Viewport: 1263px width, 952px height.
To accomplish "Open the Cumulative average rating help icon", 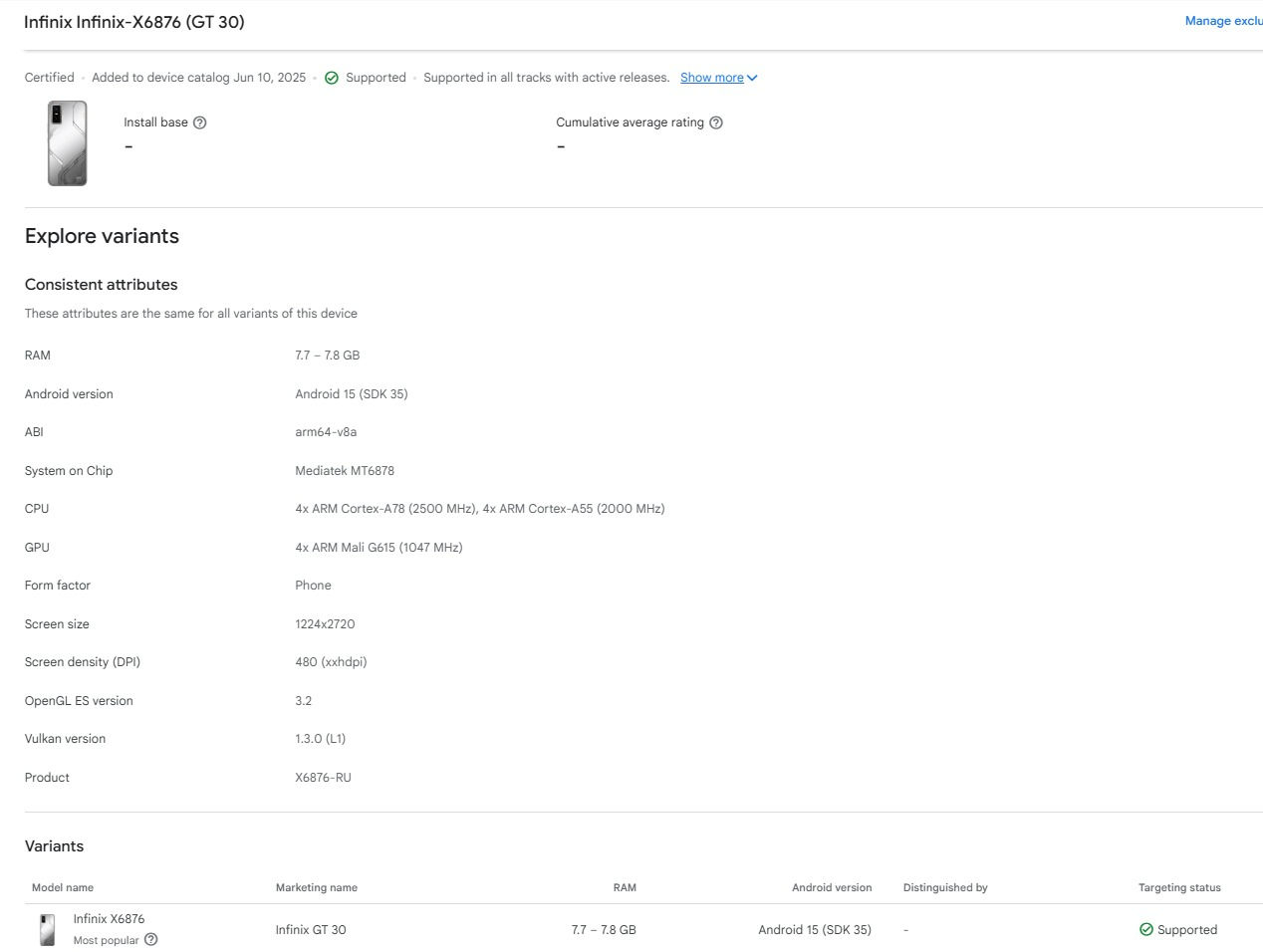I will [x=715, y=122].
